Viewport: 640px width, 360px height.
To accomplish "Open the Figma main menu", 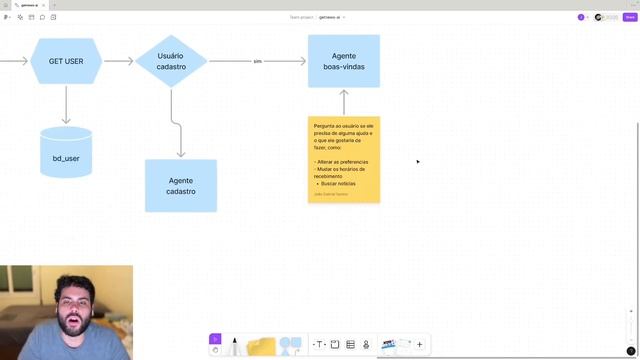I will pos(7,17).
